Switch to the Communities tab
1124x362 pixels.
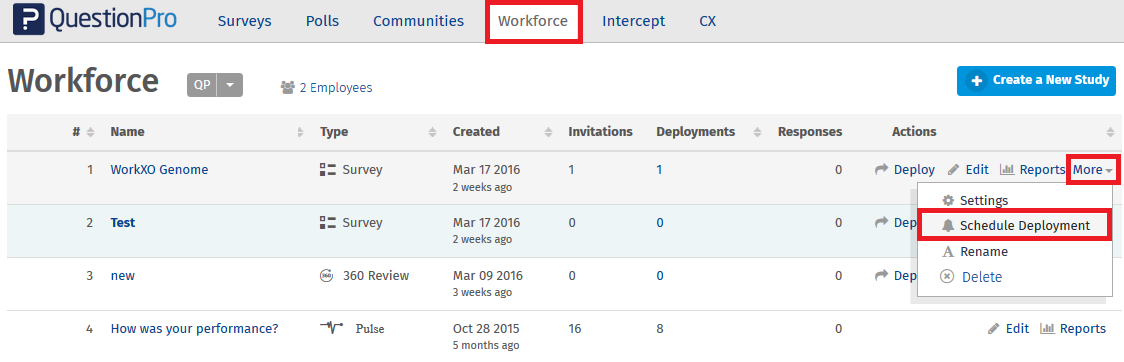pos(419,21)
